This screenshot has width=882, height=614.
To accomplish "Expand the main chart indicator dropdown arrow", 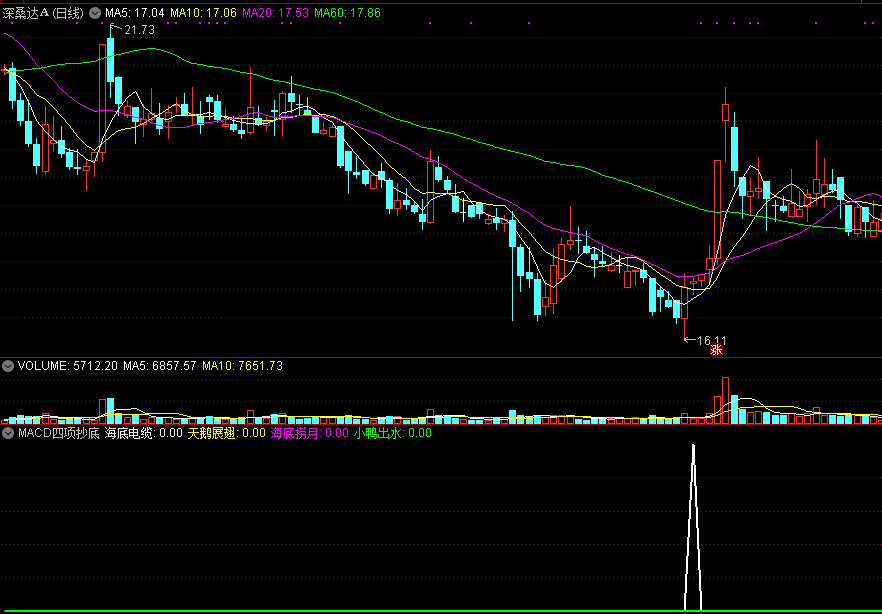I will tap(96, 13).
